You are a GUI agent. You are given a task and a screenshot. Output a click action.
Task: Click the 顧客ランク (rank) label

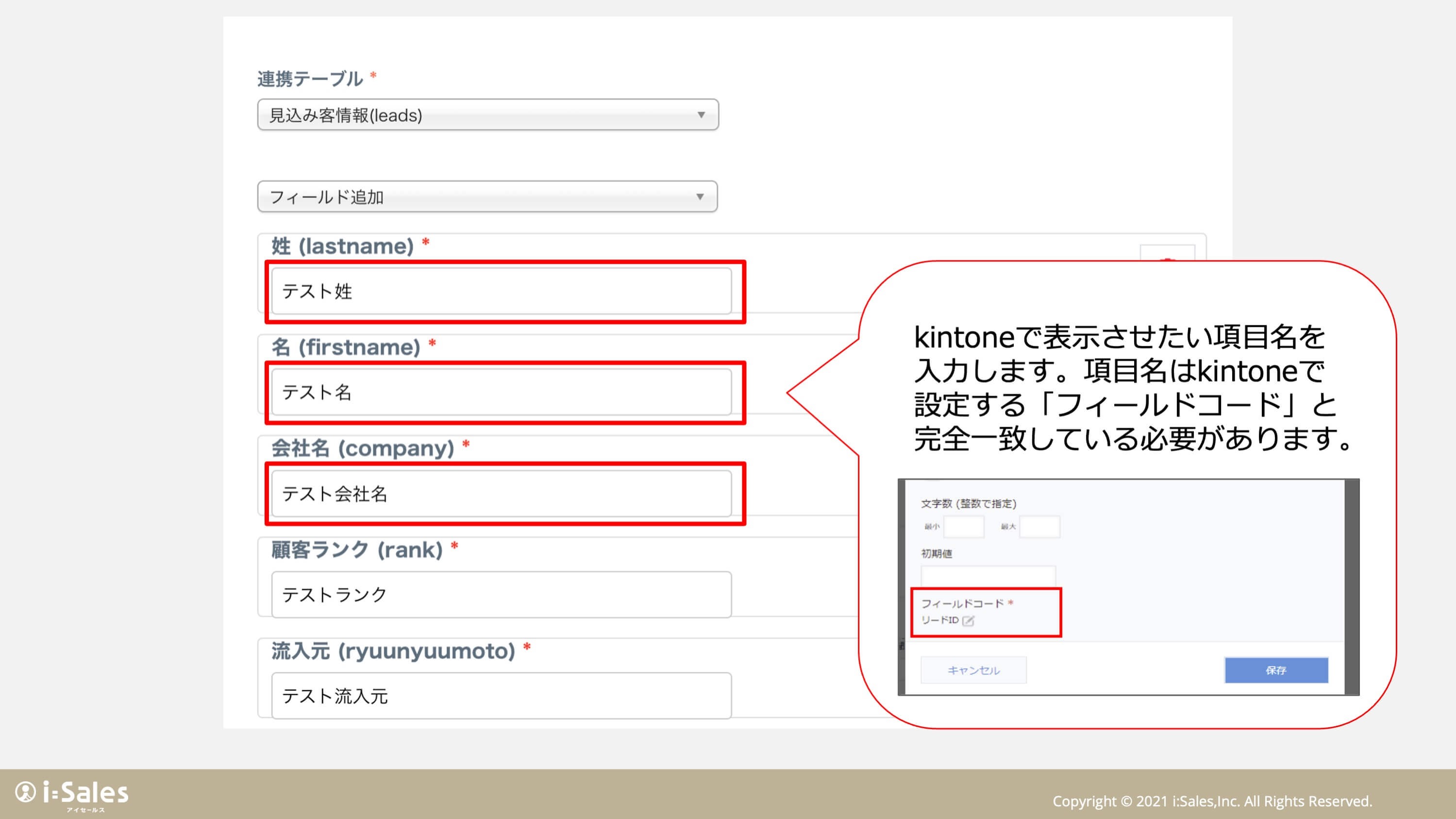point(357,550)
